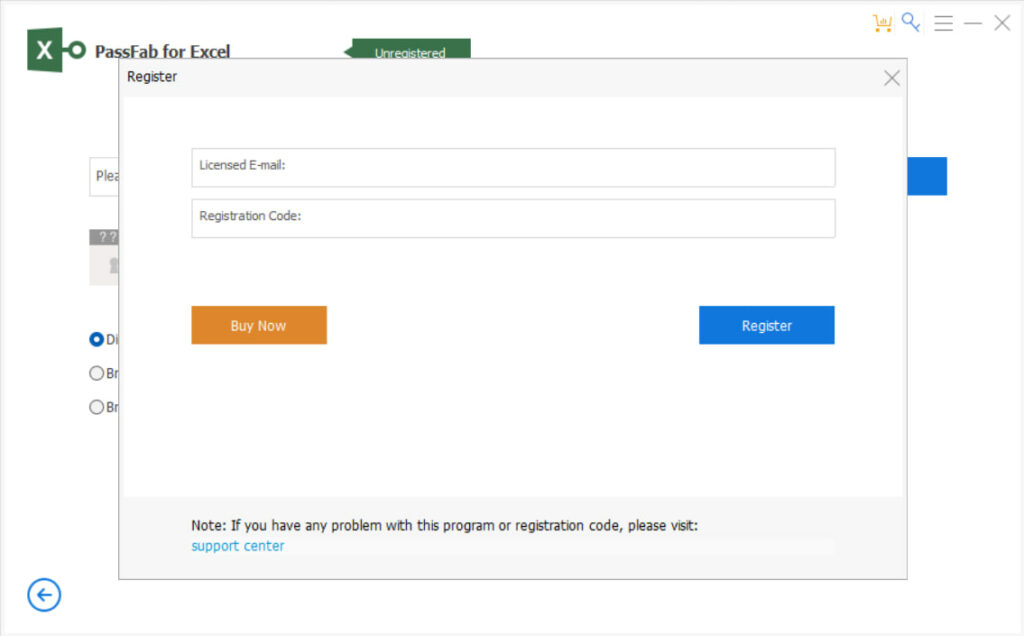Screen dimensions: 1024x636
Task: Click the Unregistered status badge
Action: (x=408, y=49)
